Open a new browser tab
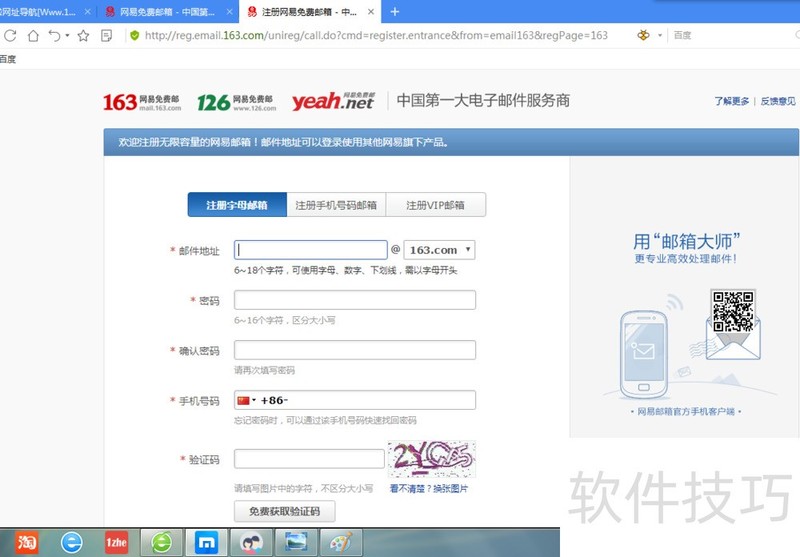 (x=394, y=11)
